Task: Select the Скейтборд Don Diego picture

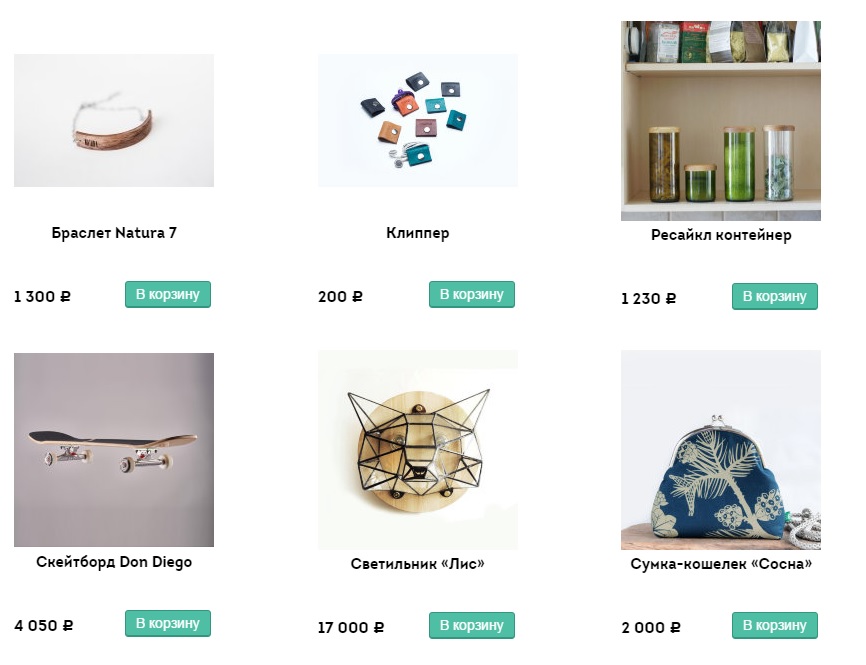Action: click(114, 449)
